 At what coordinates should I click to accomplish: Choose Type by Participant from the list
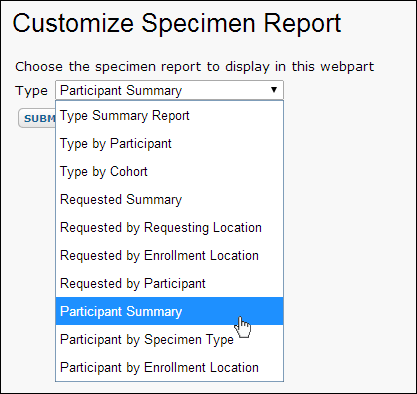coord(169,144)
